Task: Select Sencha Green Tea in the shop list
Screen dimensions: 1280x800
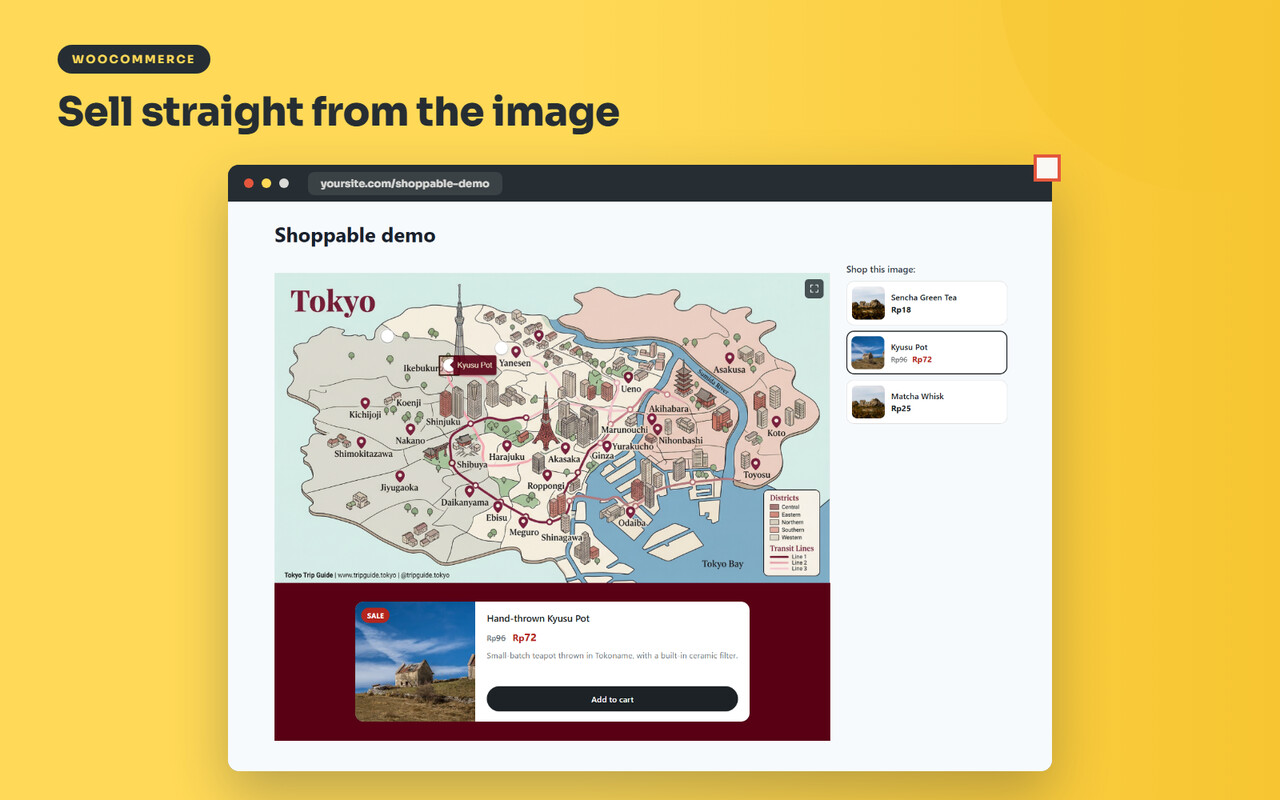Action: coord(926,303)
